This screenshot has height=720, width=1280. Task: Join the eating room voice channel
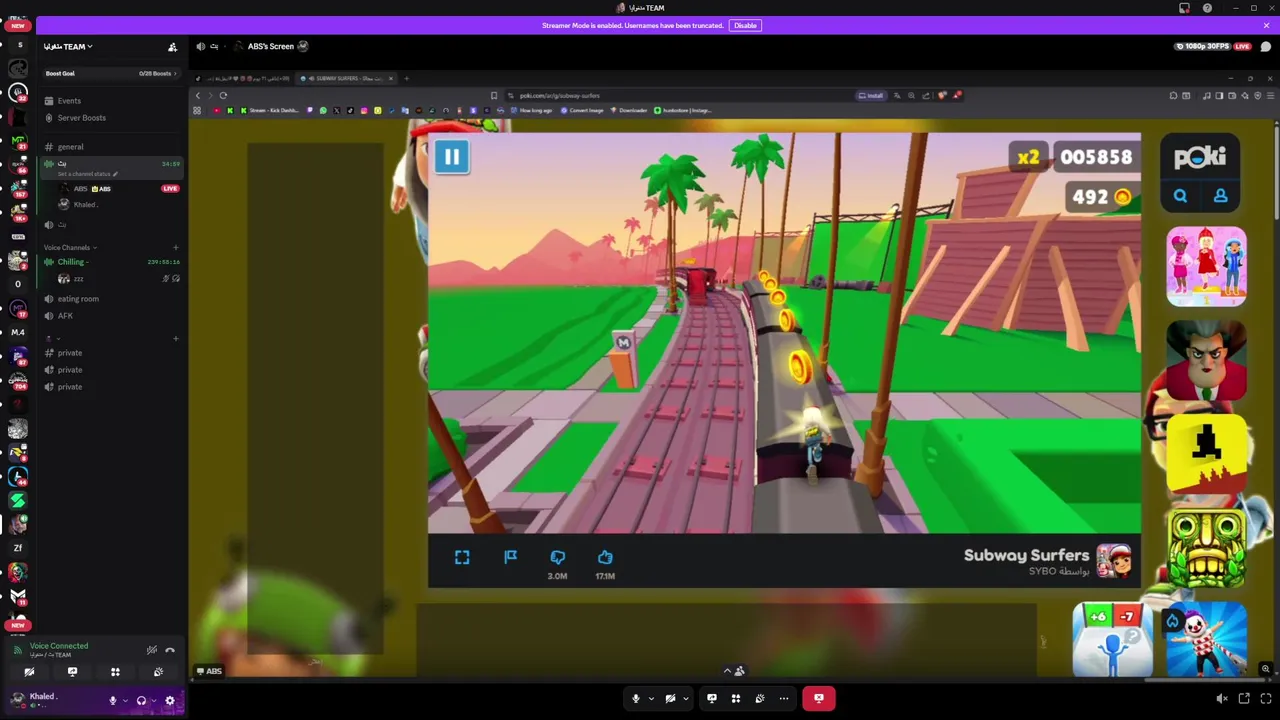[111, 299]
